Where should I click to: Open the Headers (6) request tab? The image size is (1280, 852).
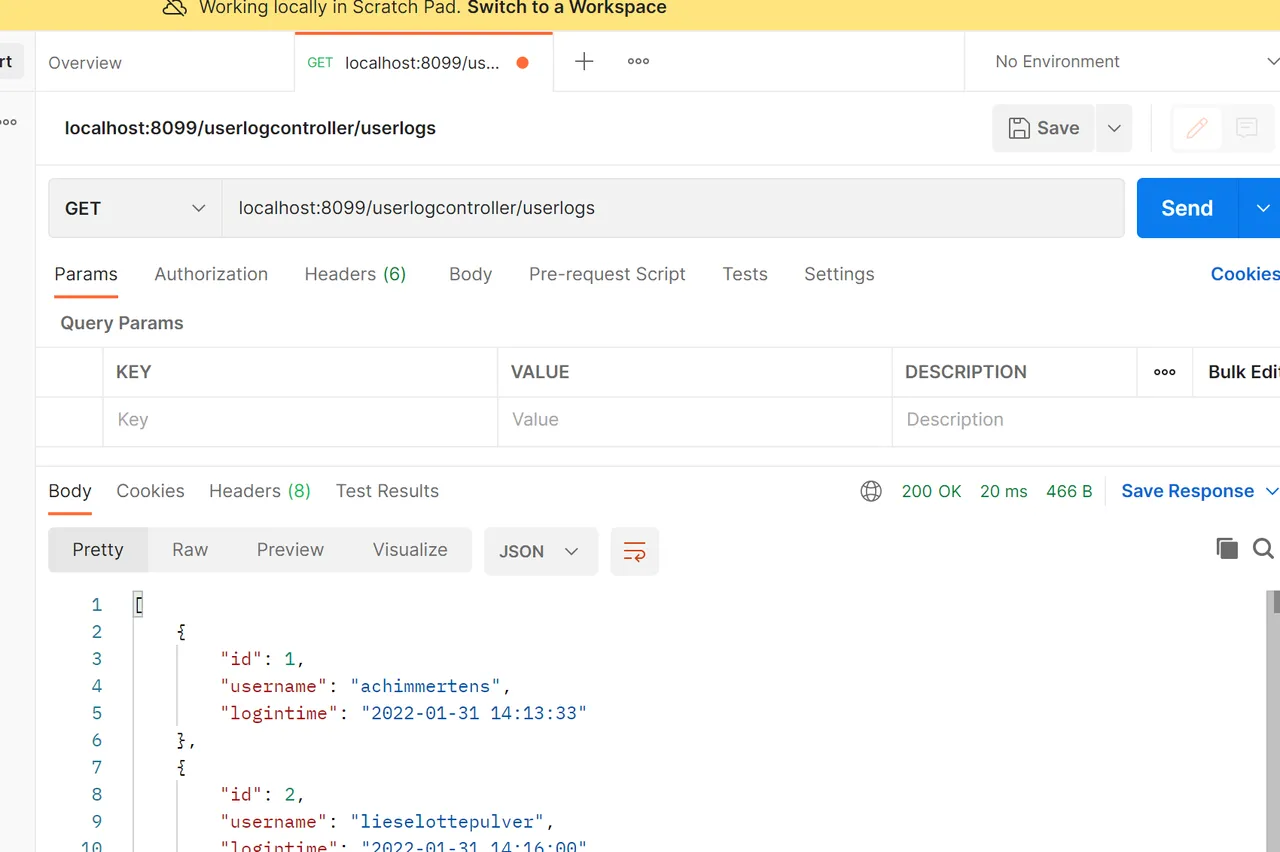pyautogui.click(x=355, y=274)
